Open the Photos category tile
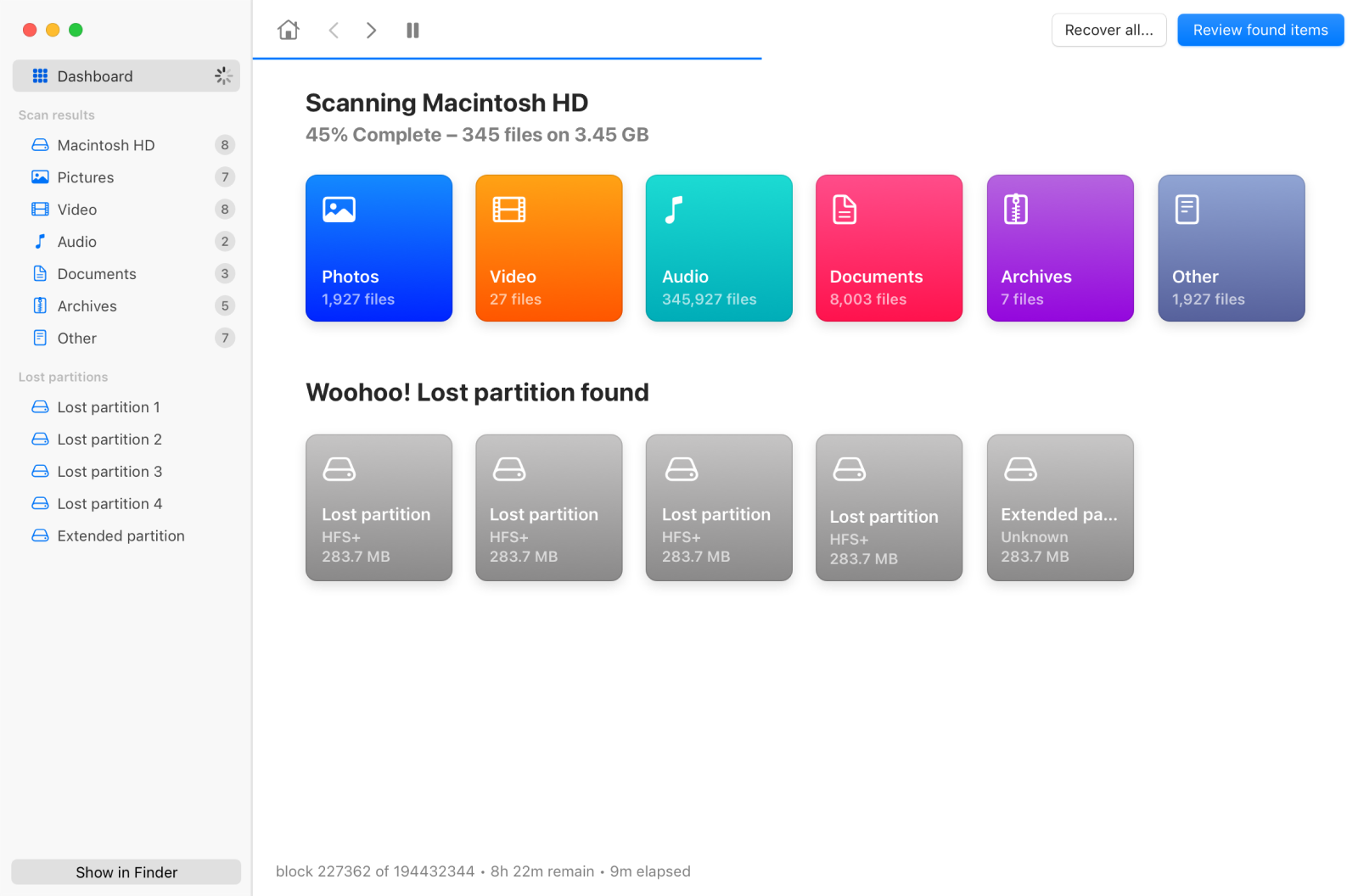Viewport: 1358px width, 896px height. (x=379, y=248)
